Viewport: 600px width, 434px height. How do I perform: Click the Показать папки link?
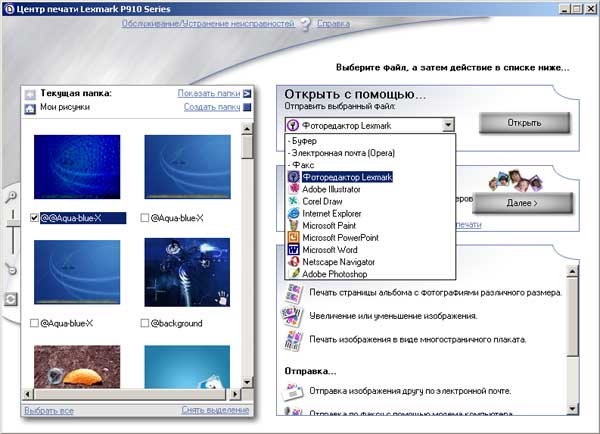[209, 93]
